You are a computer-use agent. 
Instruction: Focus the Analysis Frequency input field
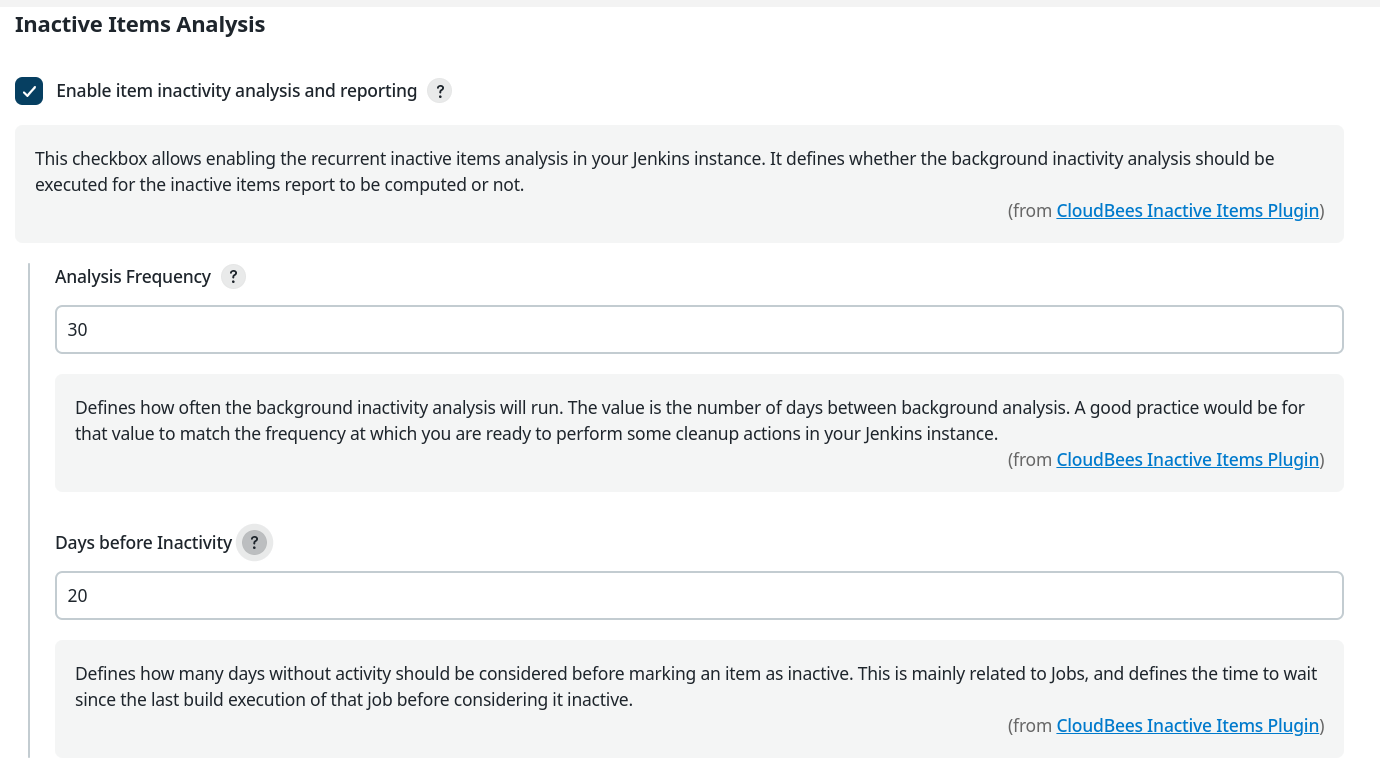699,329
